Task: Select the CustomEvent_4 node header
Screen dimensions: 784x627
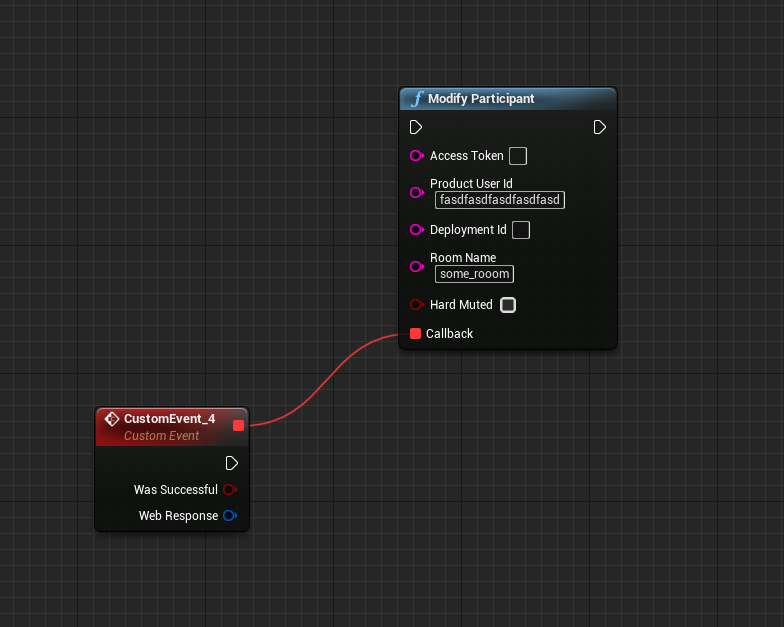Action: 169,419
